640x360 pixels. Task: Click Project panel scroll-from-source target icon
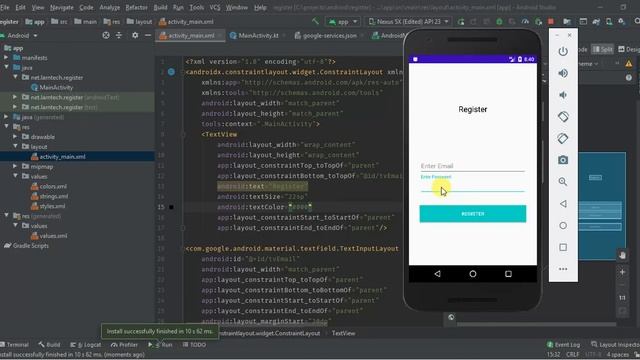106,36
